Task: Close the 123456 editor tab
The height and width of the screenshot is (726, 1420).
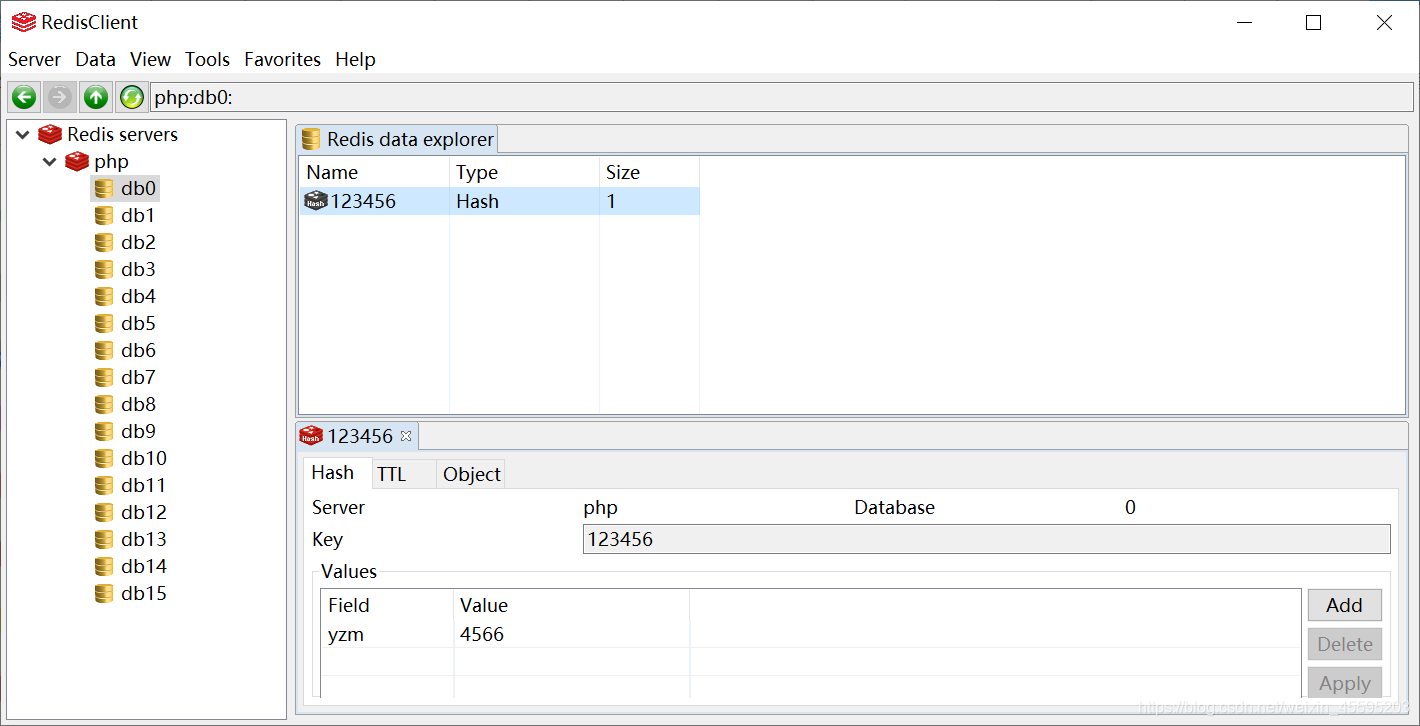Action: click(x=405, y=436)
